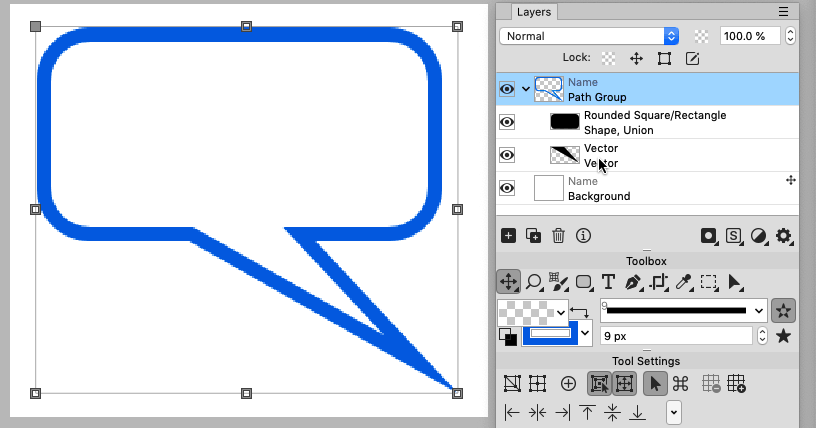Image resolution: width=816 pixels, height=428 pixels.
Task: Select the Background layer thumbnail
Action: (549, 188)
